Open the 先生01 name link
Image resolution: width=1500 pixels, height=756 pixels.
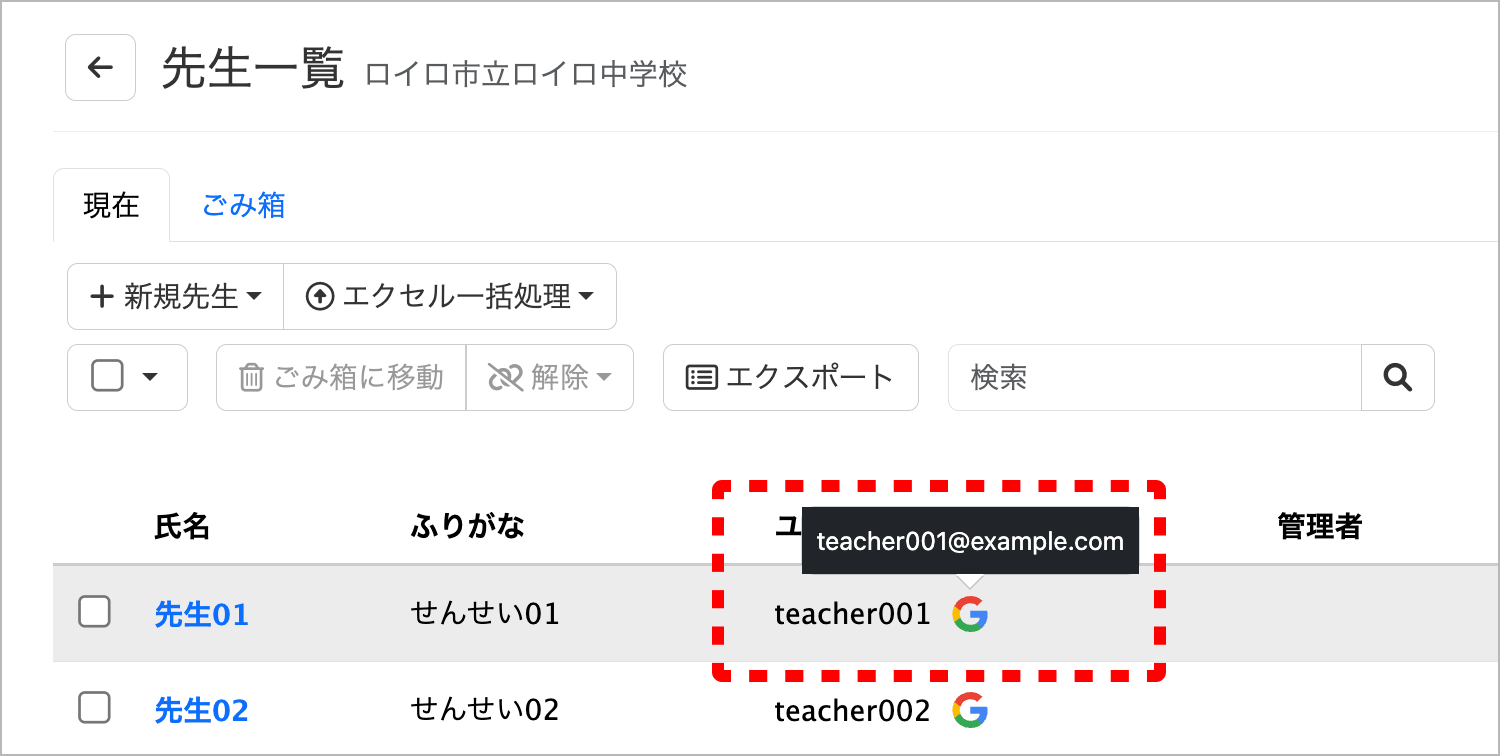point(201,613)
